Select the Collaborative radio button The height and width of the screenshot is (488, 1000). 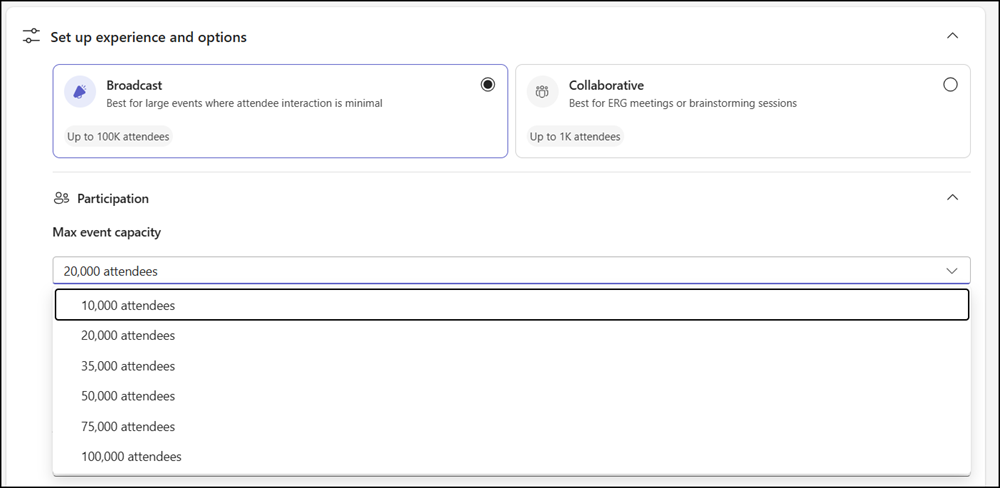[950, 85]
